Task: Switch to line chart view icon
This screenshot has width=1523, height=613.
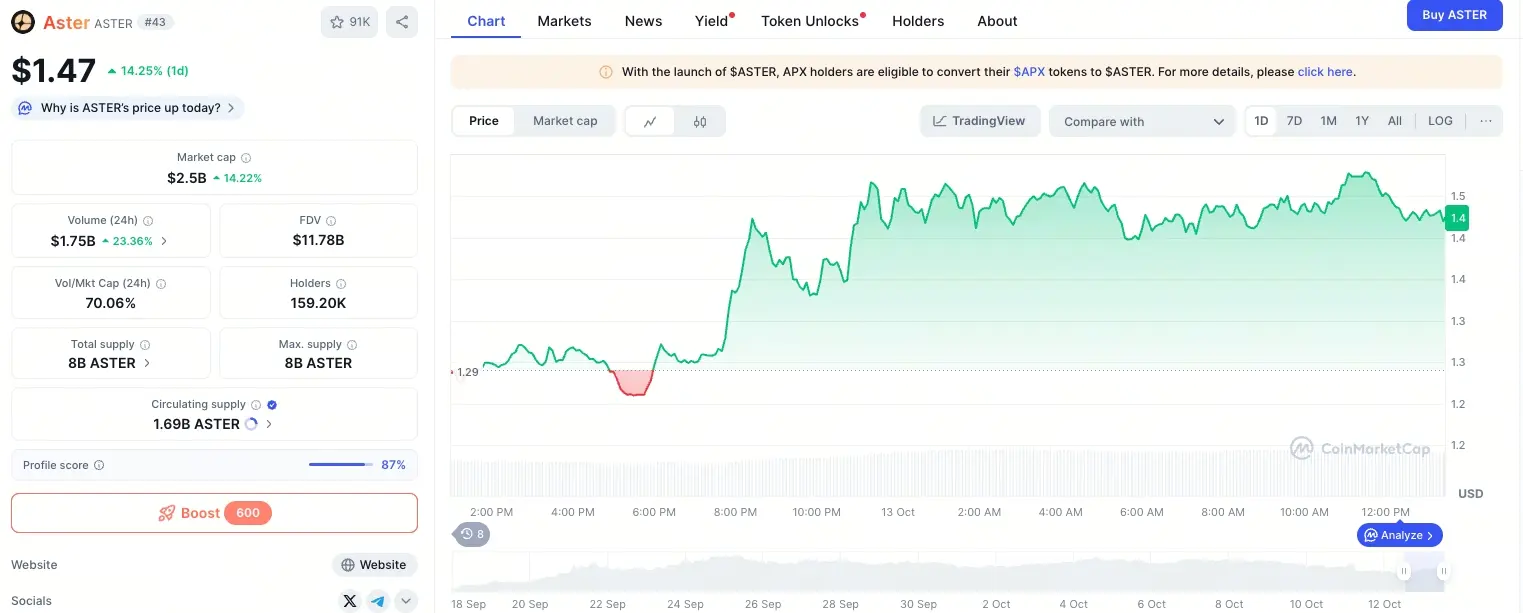Action: tap(650, 122)
